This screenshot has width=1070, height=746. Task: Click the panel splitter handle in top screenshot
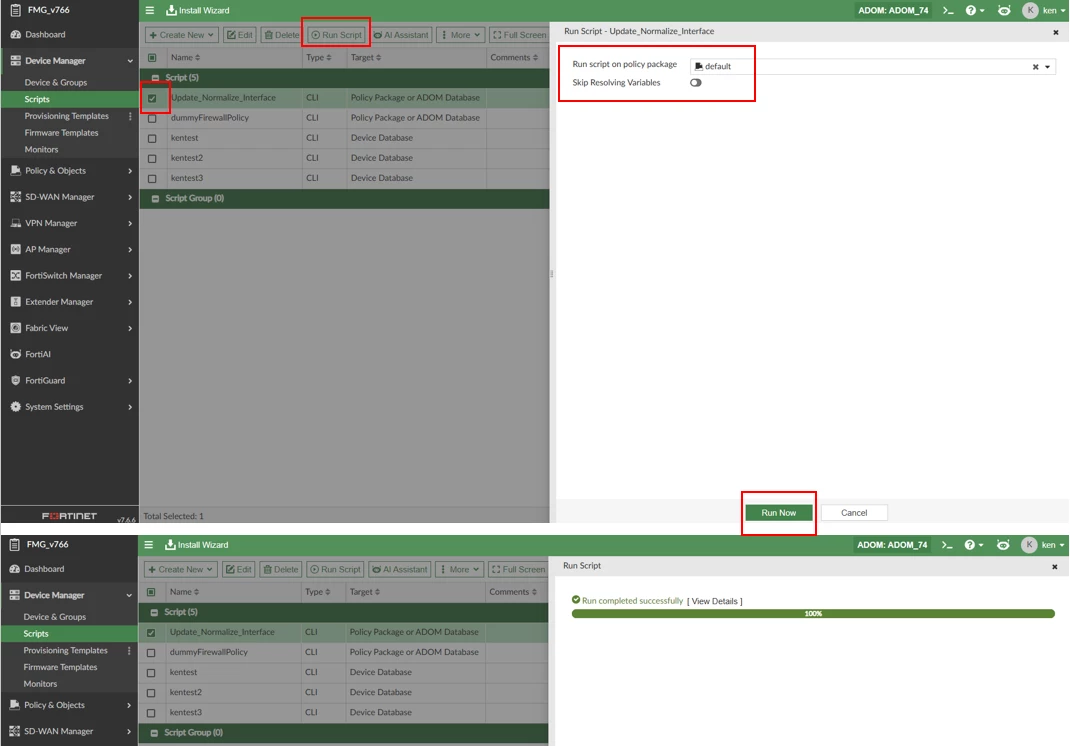coord(551,274)
